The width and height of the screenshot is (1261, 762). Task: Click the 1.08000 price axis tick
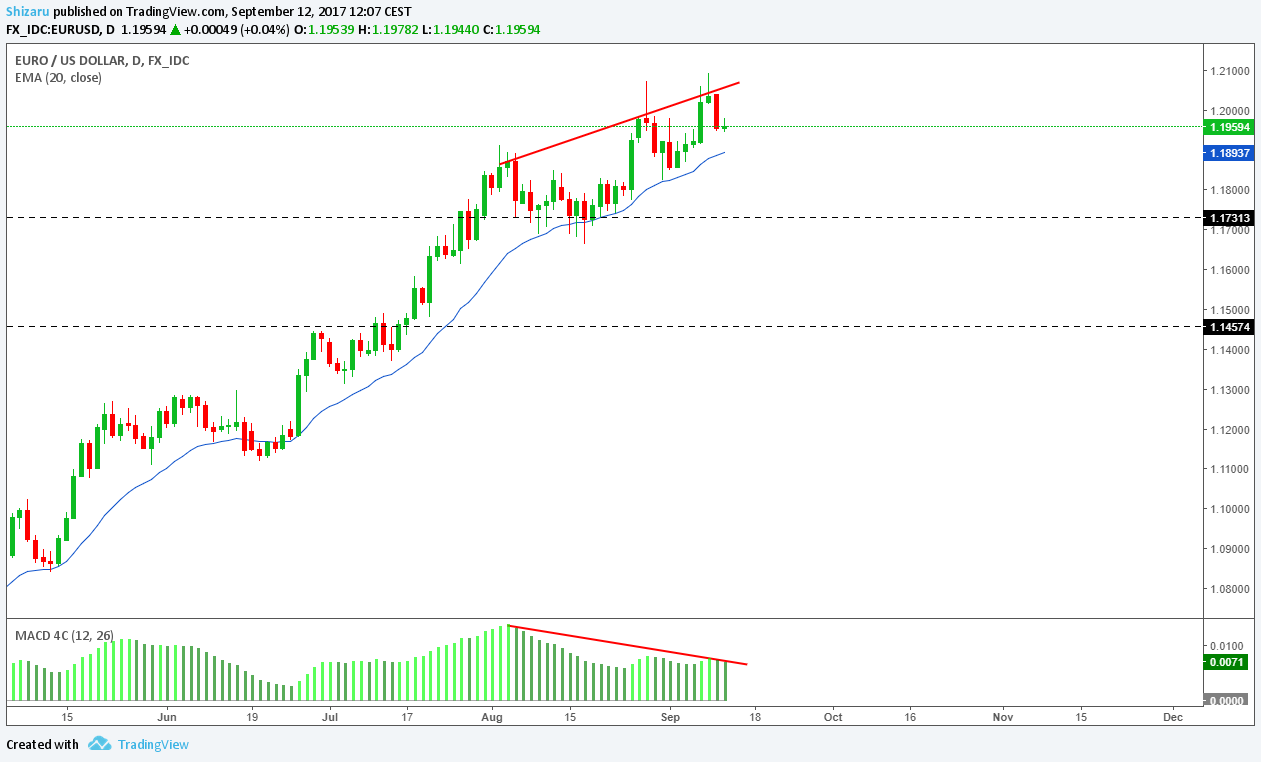click(1229, 589)
